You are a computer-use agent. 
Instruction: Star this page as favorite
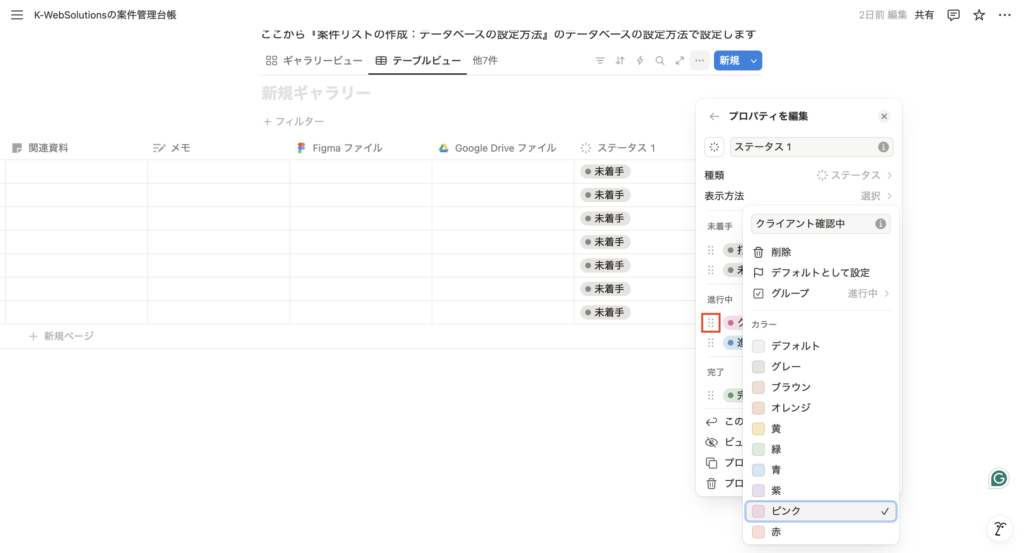[x=979, y=15]
